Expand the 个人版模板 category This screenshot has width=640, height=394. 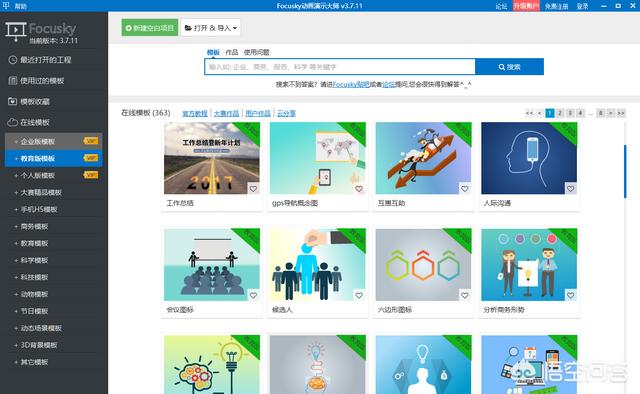click(x=53, y=175)
